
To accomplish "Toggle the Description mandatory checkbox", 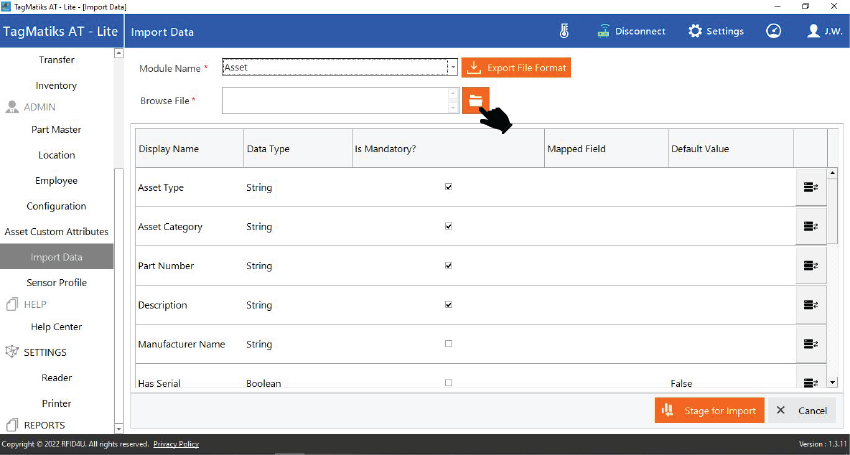I will click(x=448, y=305).
